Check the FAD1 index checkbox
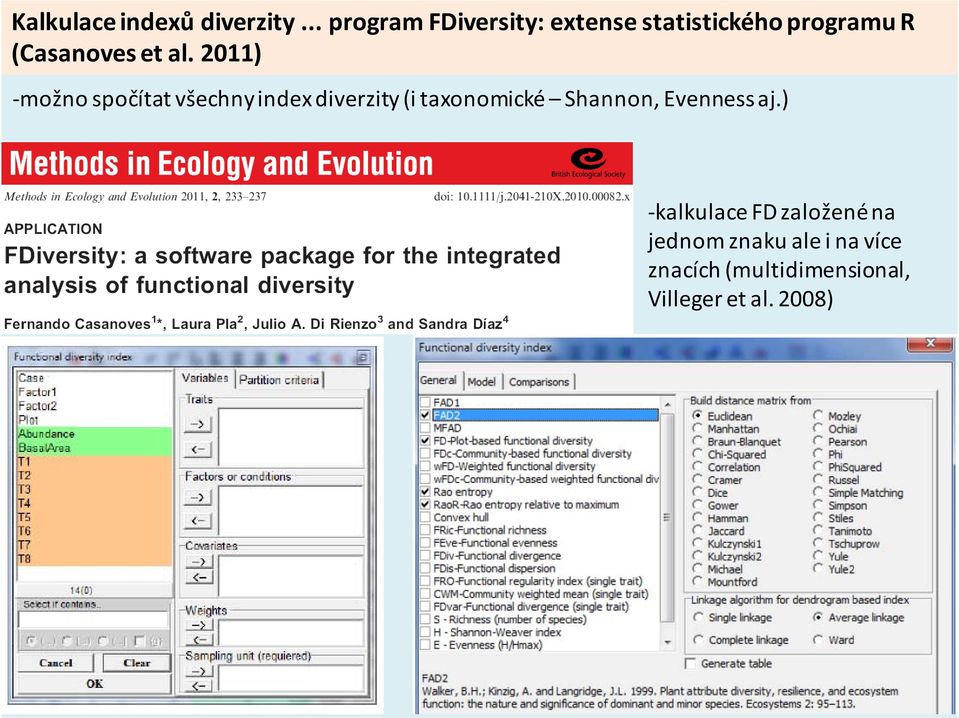959x718 pixels. 425,402
